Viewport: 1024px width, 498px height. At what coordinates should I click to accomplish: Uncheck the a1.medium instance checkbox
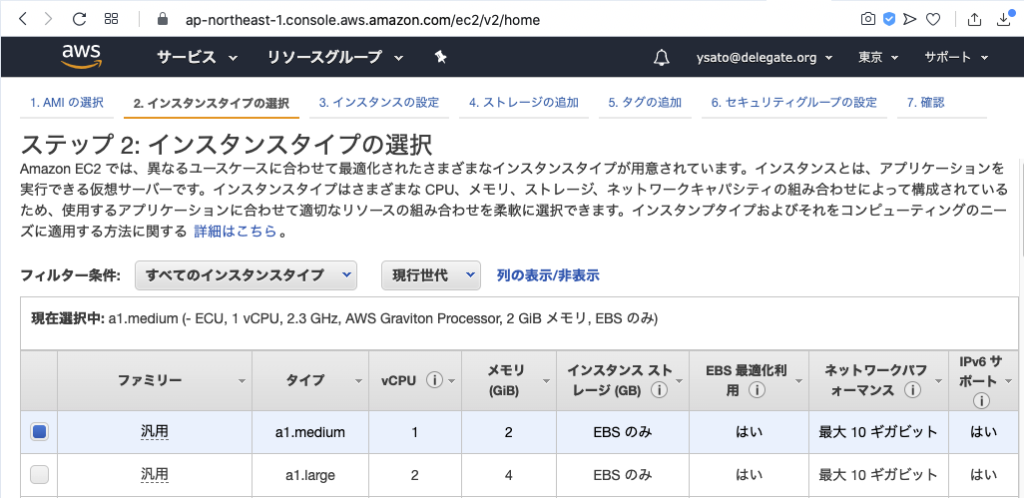point(39,432)
